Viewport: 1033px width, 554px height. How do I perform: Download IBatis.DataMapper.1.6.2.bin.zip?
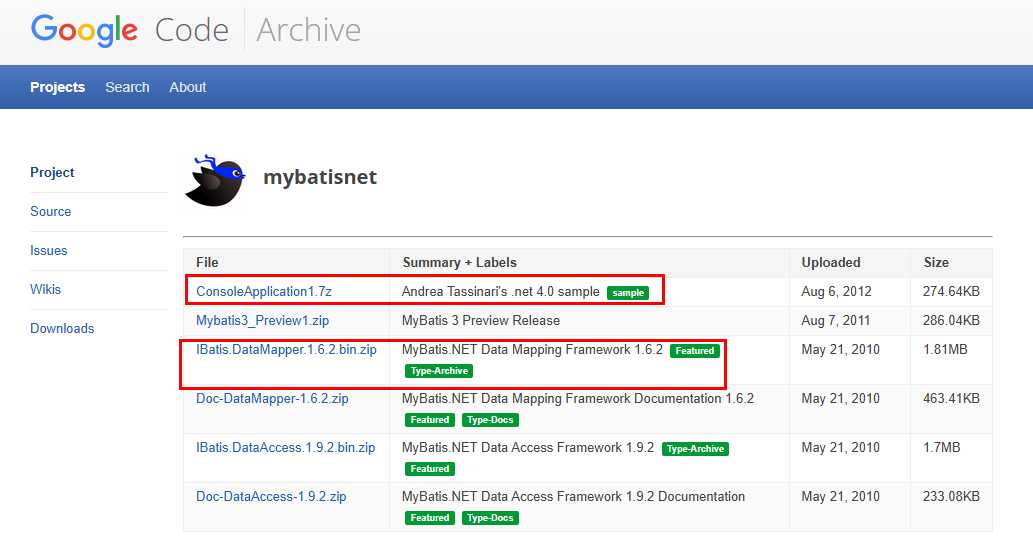pyautogui.click(x=286, y=349)
